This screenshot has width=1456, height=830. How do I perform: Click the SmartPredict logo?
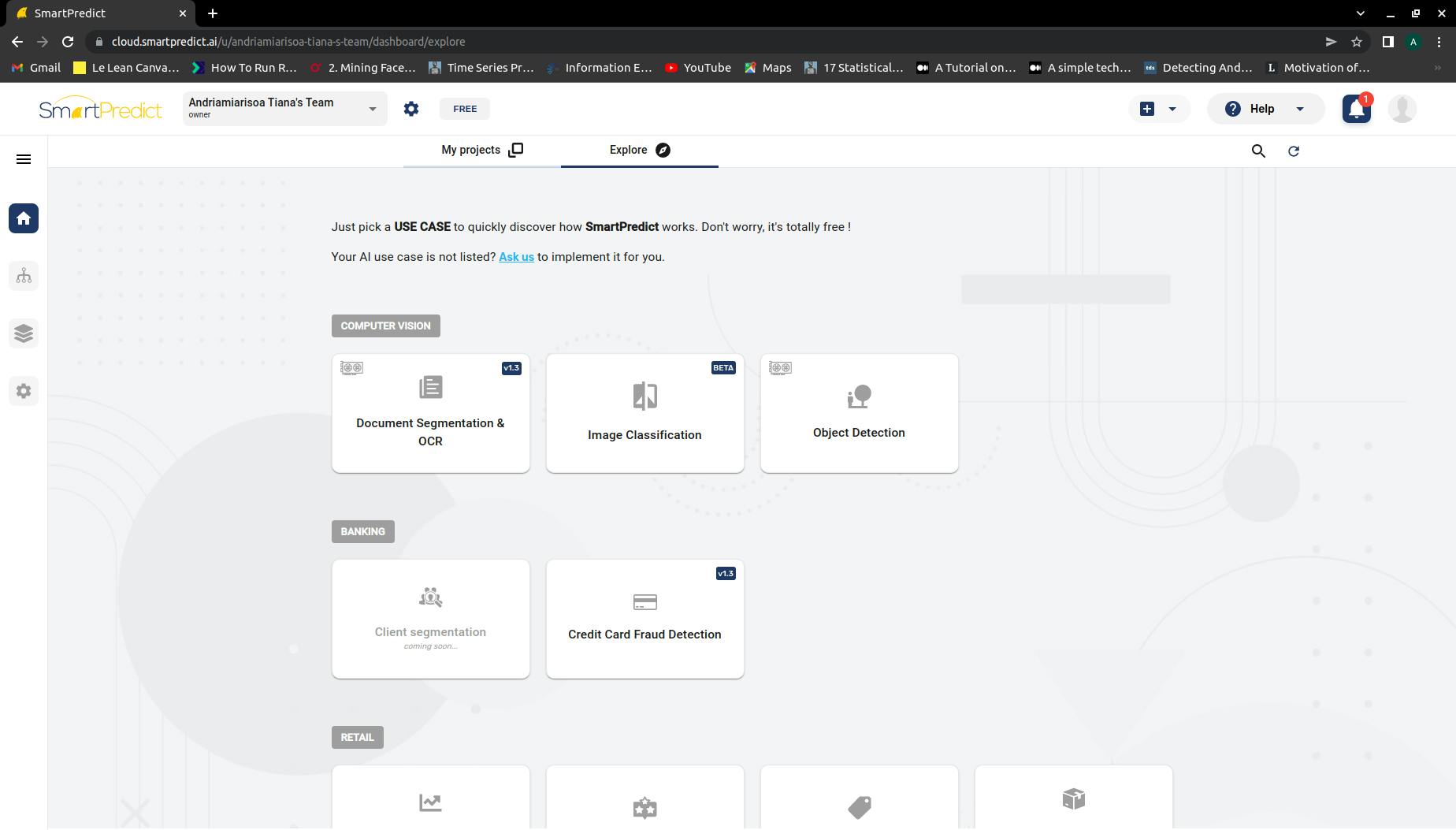point(101,109)
